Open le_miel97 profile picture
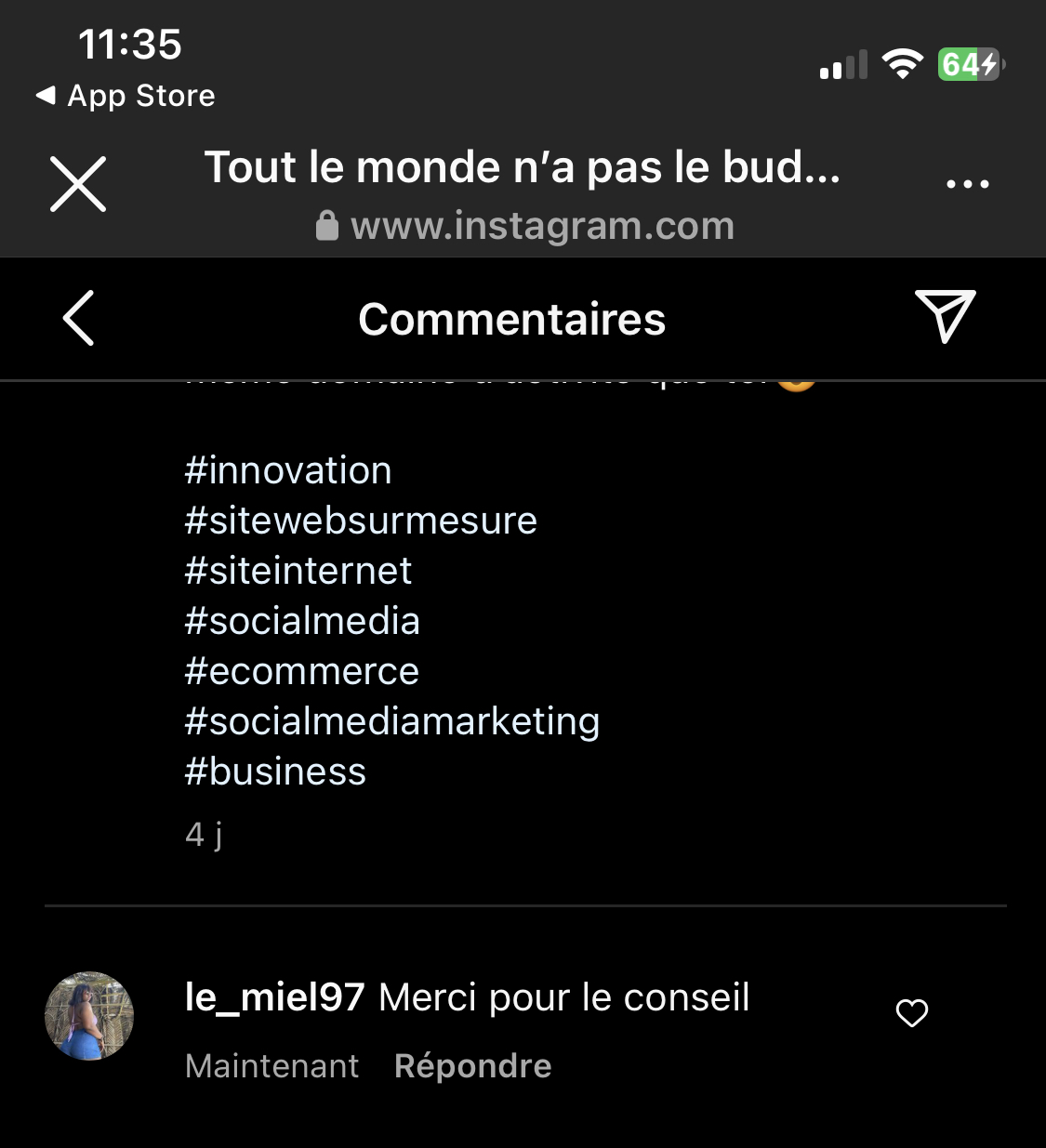Viewport: 1046px width, 1148px height. pos(89,1016)
